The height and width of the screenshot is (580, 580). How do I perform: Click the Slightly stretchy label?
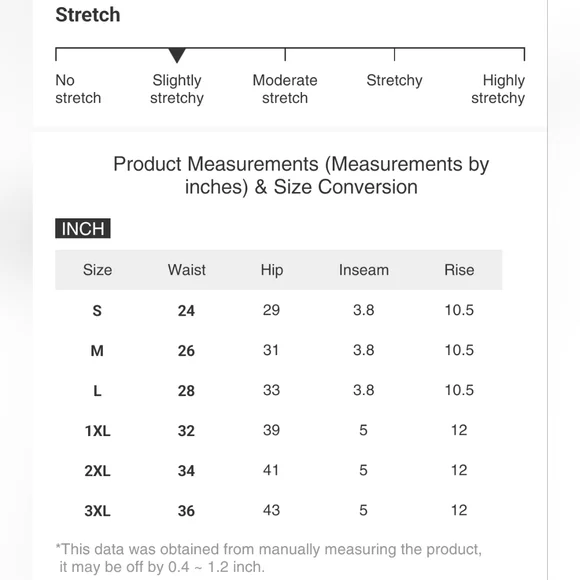click(177, 89)
